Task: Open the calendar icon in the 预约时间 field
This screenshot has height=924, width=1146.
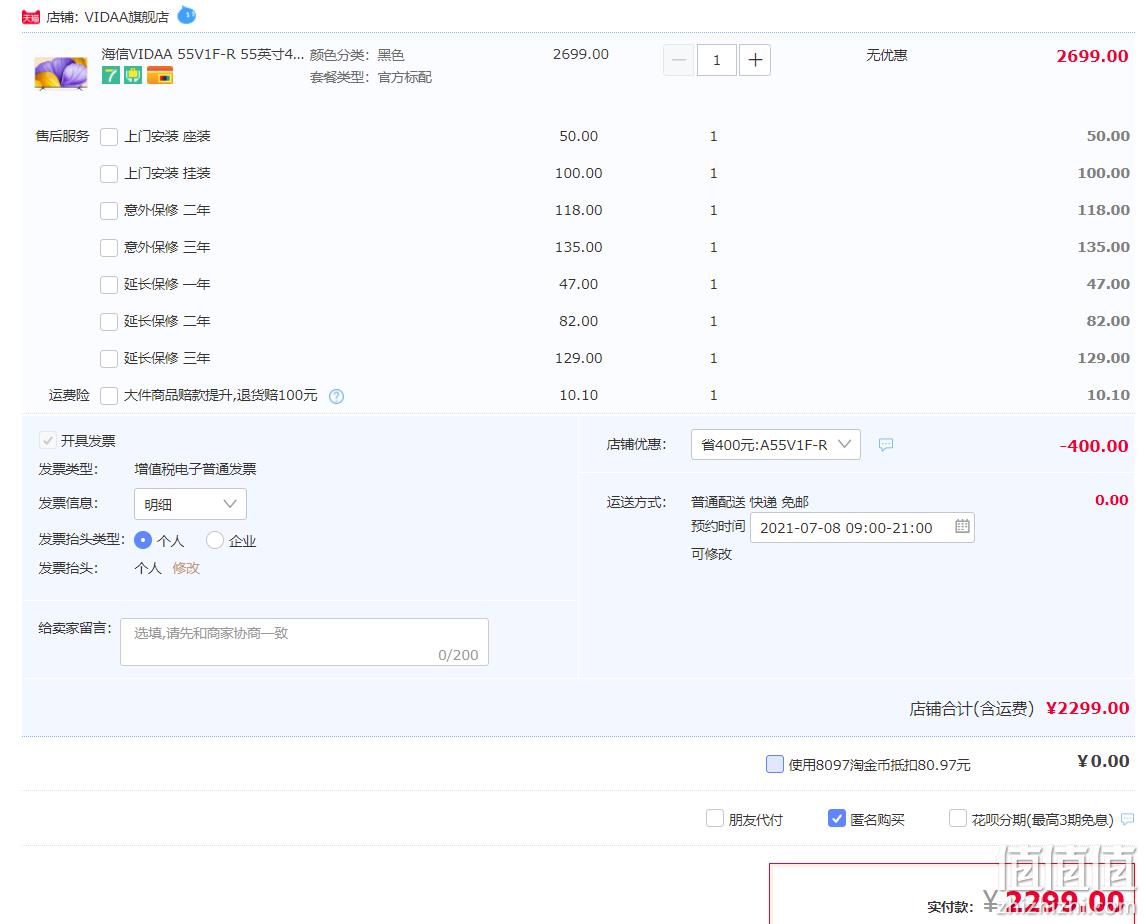Action: [x=962, y=526]
